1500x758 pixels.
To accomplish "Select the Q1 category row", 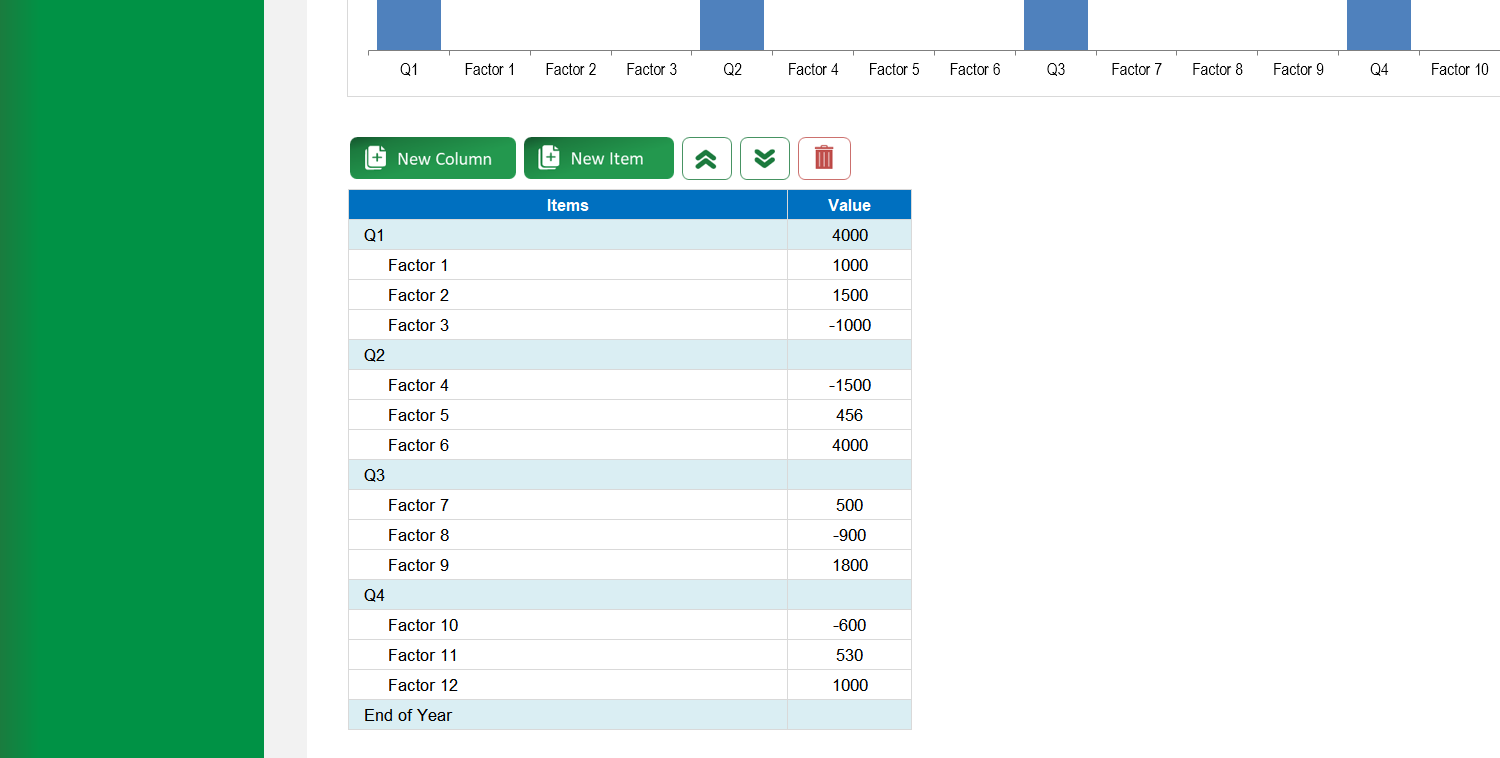I will click(x=500, y=234).
